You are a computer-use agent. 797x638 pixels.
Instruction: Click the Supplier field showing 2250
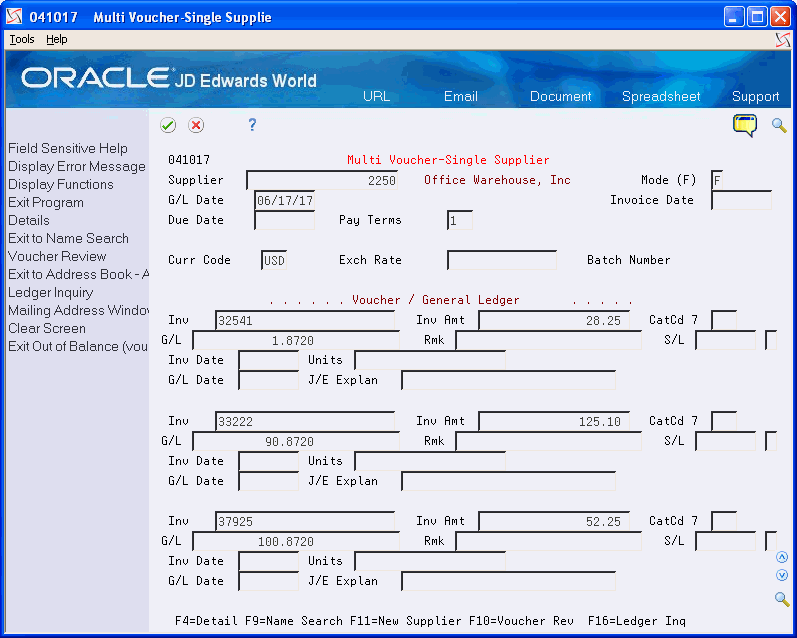(x=322, y=180)
